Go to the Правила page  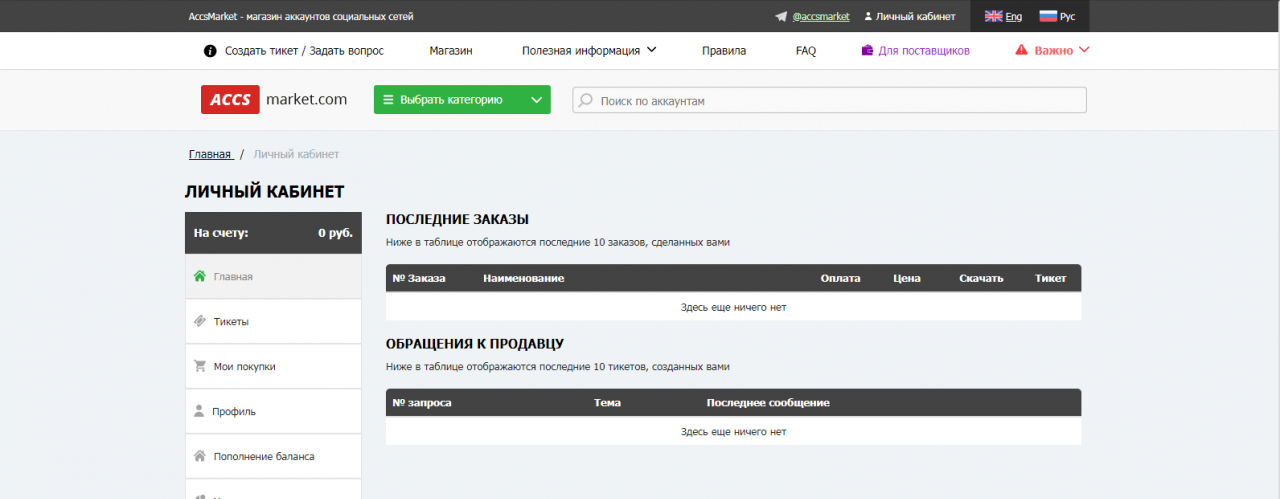tap(724, 51)
